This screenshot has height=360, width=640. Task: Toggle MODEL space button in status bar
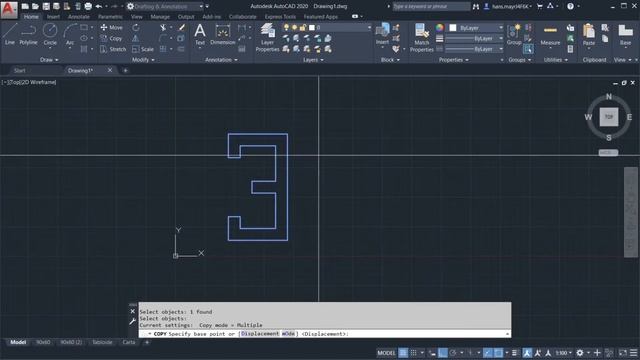click(386, 353)
